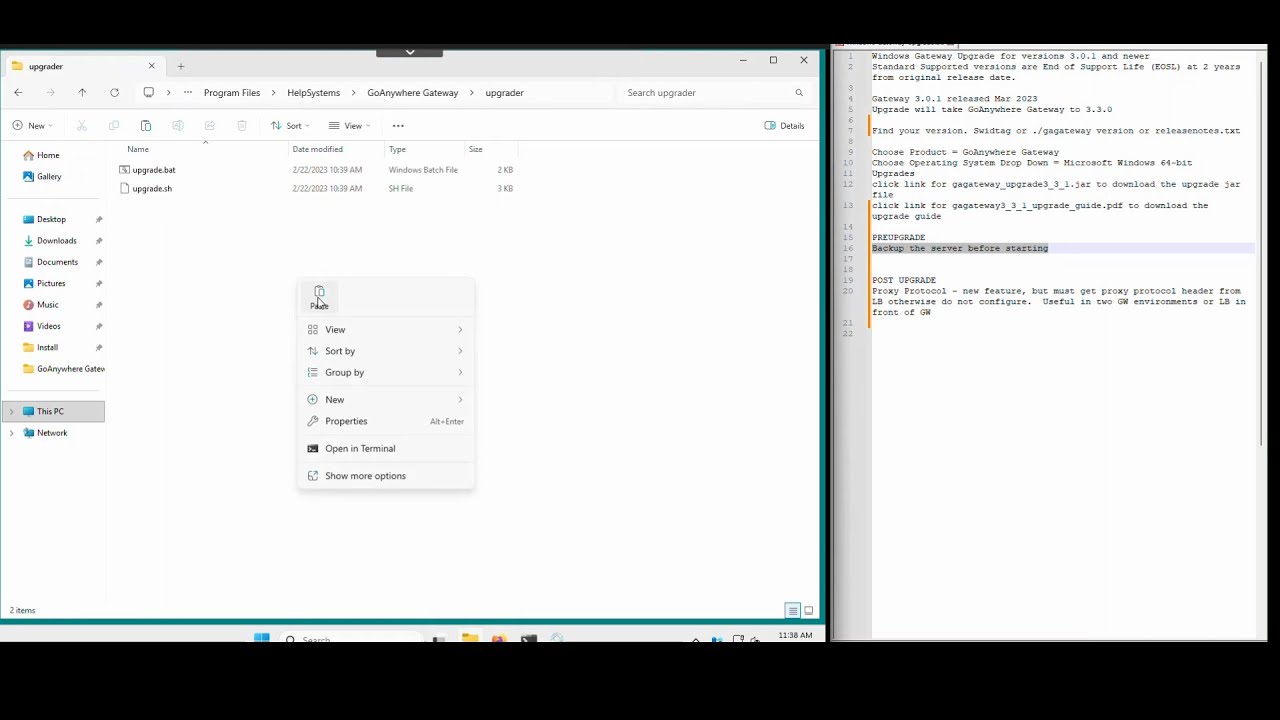1280x720 pixels.
Task: Sort by the Size column header
Action: tap(475, 150)
